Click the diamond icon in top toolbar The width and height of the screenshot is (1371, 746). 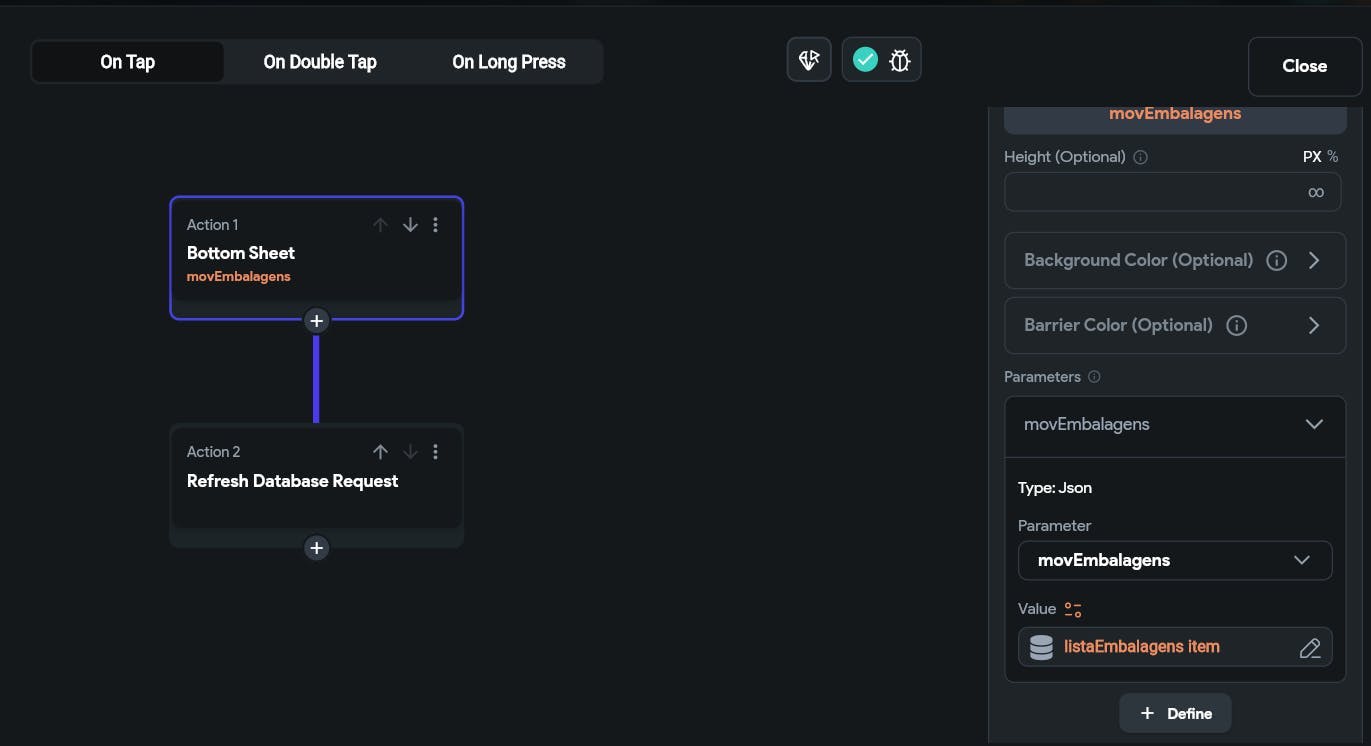pyautogui.click(x=809, y=61)
